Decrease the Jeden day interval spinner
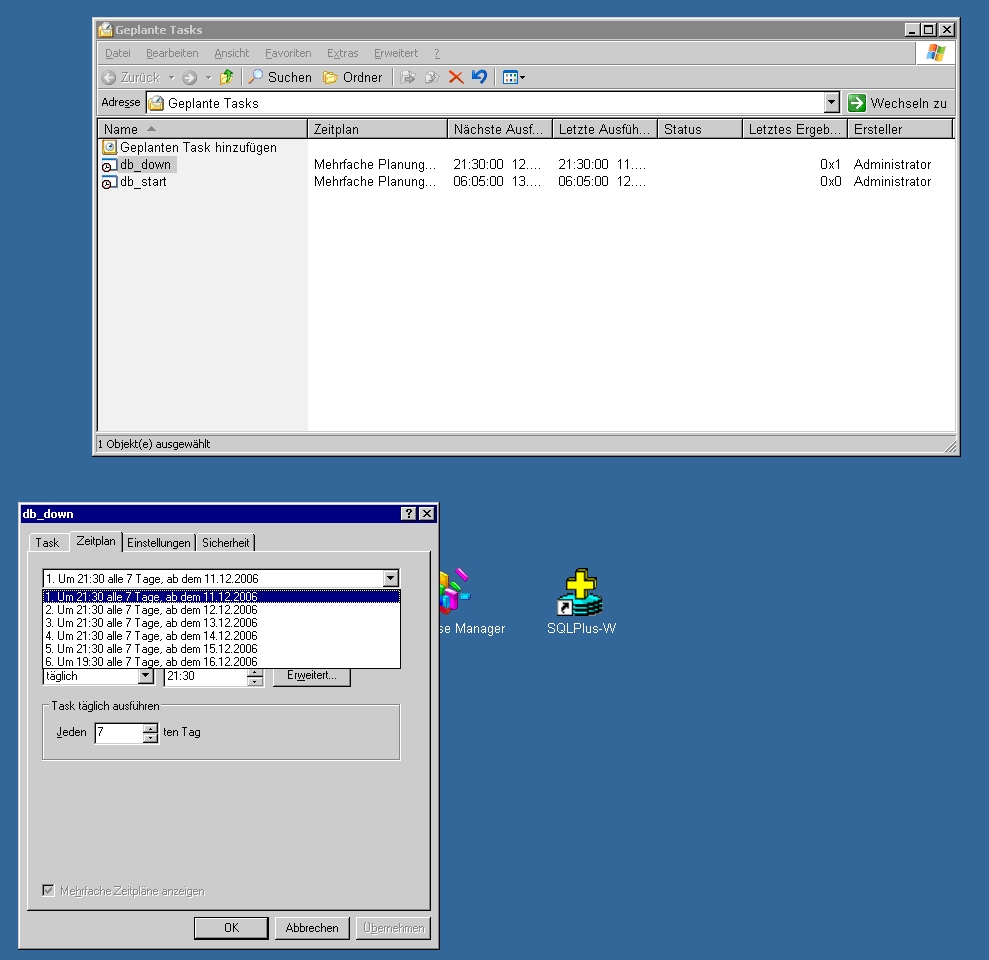This screenshot has width=989, height=960. pos(150,737)
